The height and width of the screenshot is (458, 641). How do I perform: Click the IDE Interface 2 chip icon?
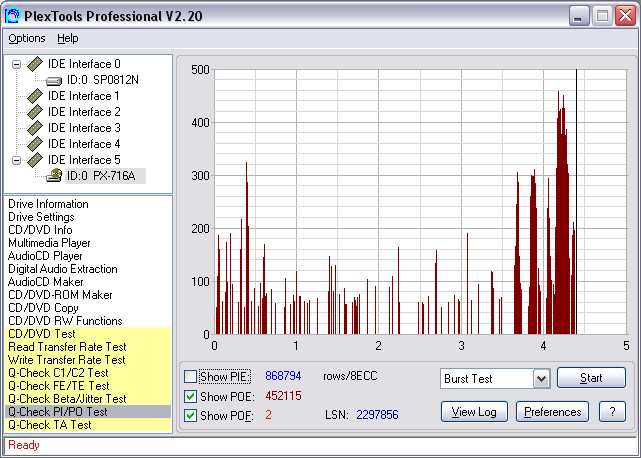click(35, 112)
